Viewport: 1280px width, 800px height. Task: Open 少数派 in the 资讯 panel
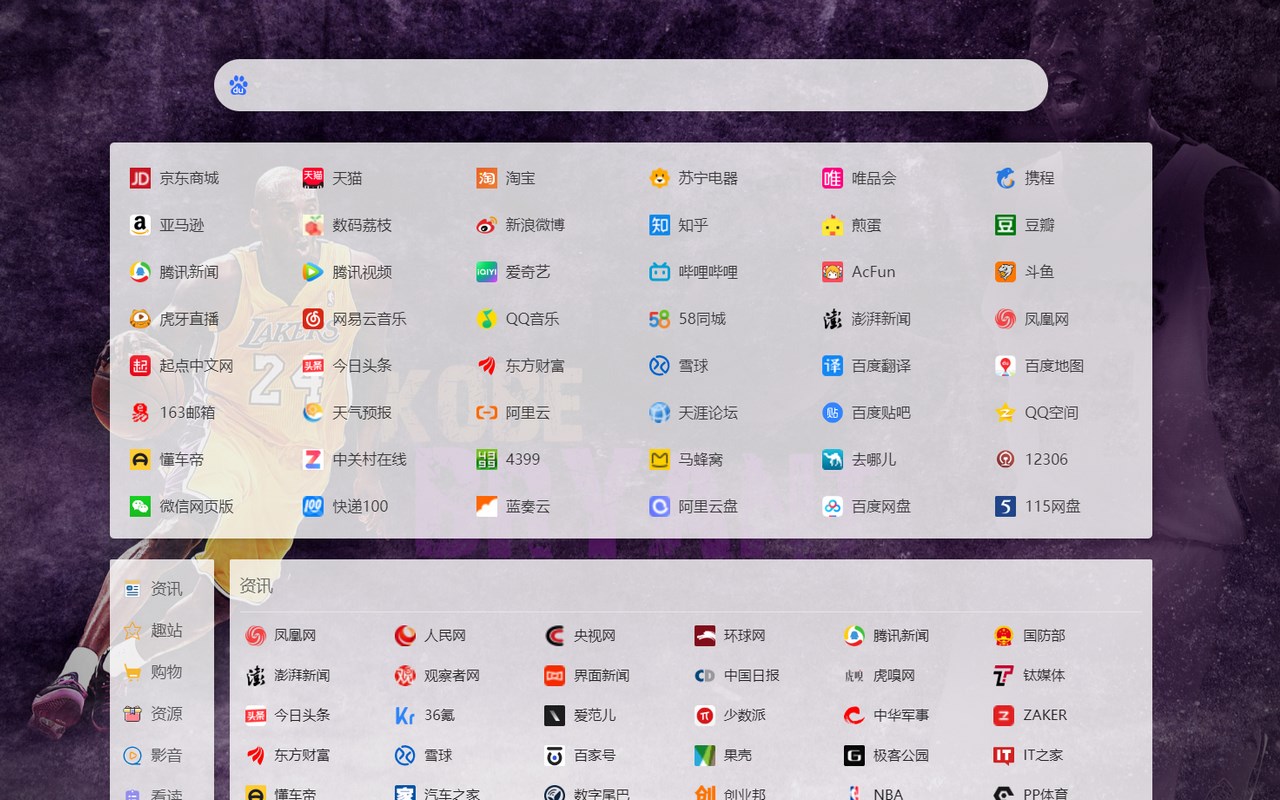[730, 715]
